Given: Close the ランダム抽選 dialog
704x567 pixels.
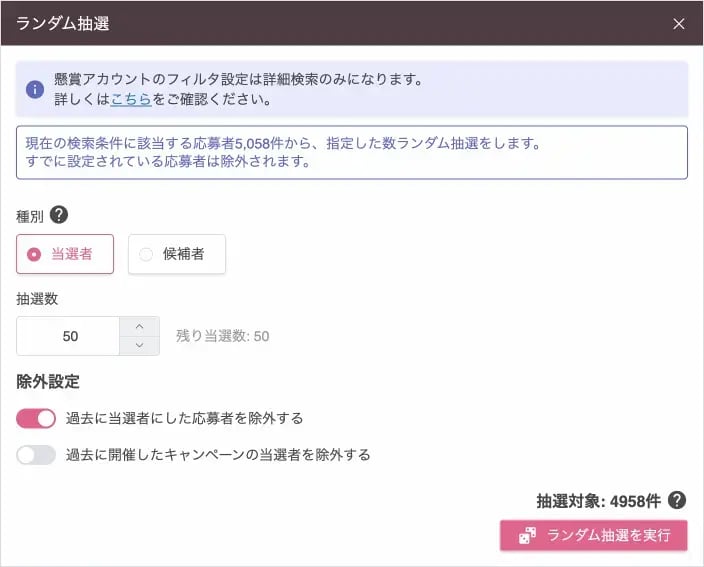Looking at the screenshot, I should click(679, 24).
